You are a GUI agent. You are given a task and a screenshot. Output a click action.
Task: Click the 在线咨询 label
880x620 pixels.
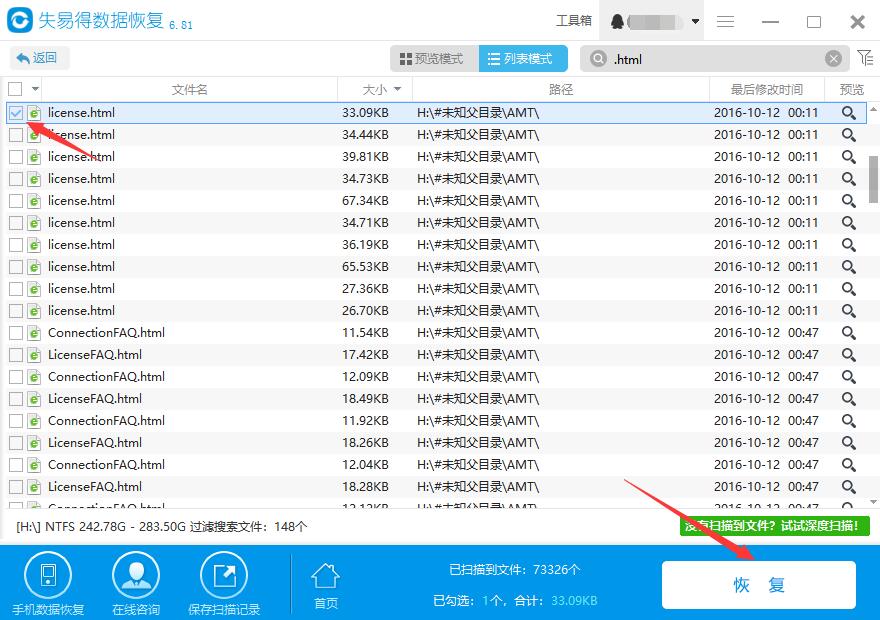point(136,609)
